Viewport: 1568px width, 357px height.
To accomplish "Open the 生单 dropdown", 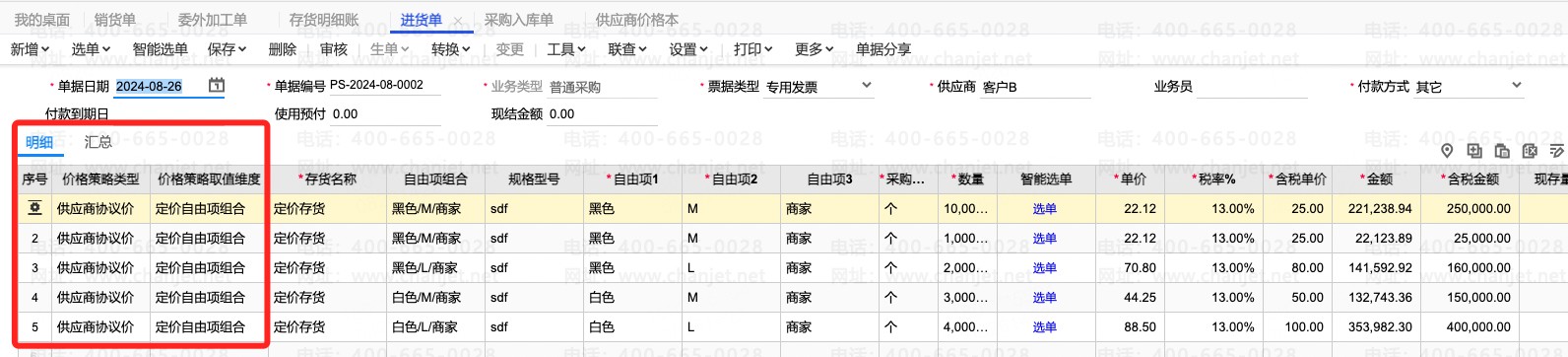I will click(390, 49).
